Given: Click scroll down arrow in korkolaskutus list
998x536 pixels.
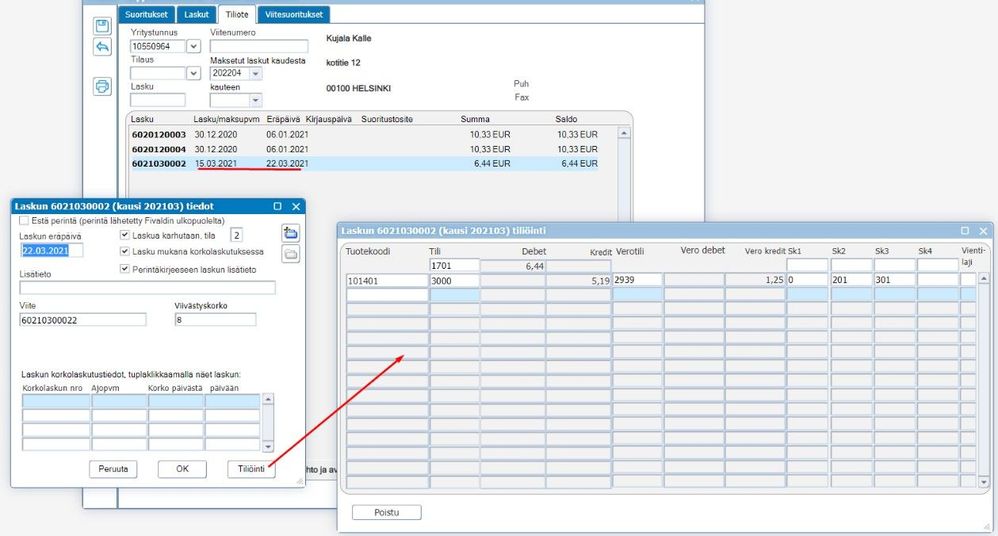Looking at the screenshot, I should tap(268, 447).
